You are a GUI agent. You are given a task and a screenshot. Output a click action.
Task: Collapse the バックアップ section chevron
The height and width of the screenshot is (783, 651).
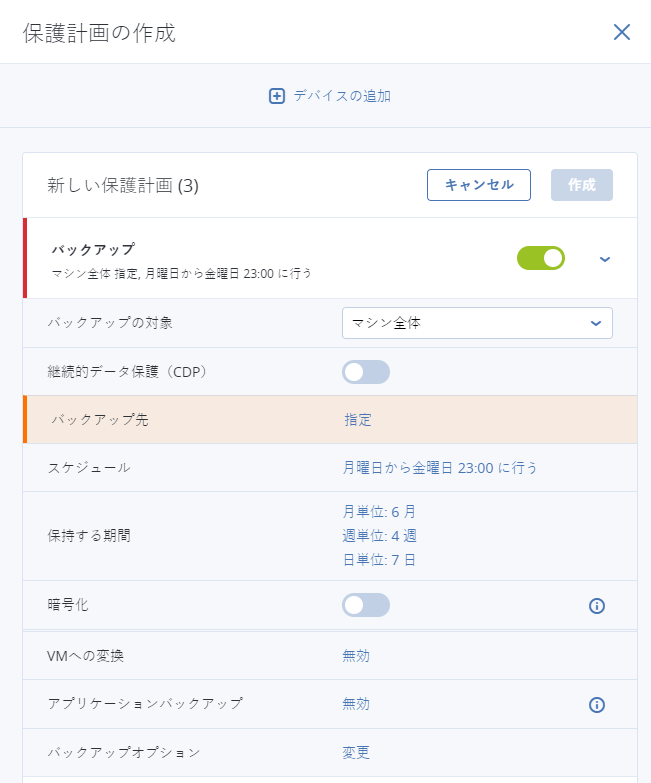tap(605, 259)
